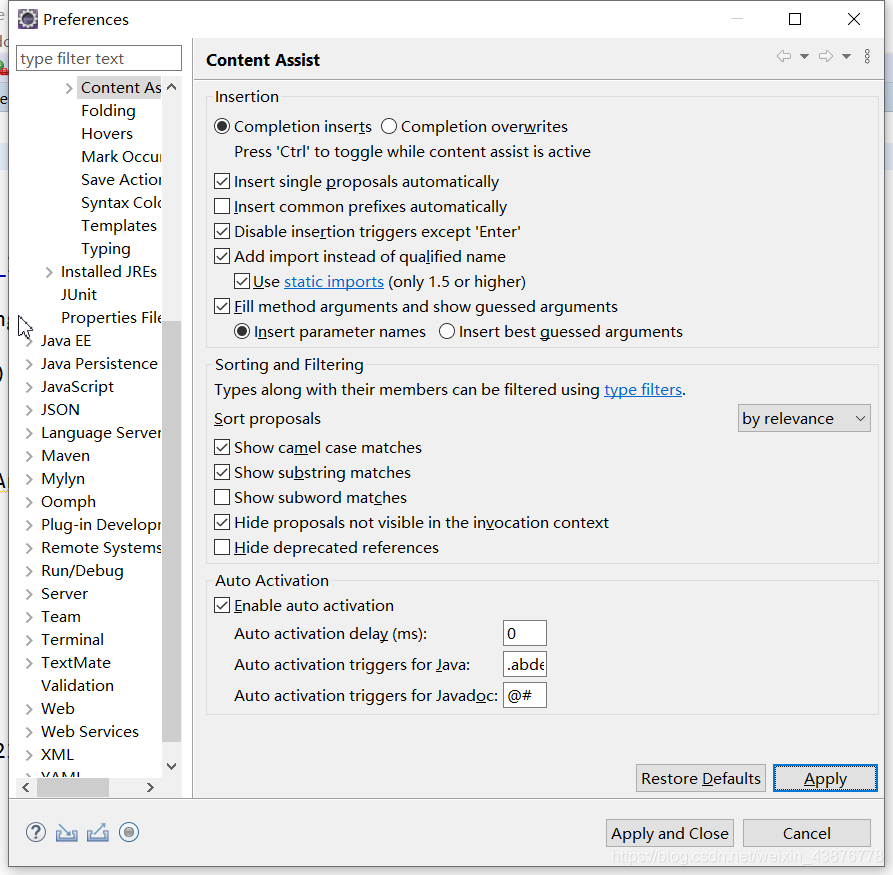
Task: Maximize the Preferences window
Action: 795,19
